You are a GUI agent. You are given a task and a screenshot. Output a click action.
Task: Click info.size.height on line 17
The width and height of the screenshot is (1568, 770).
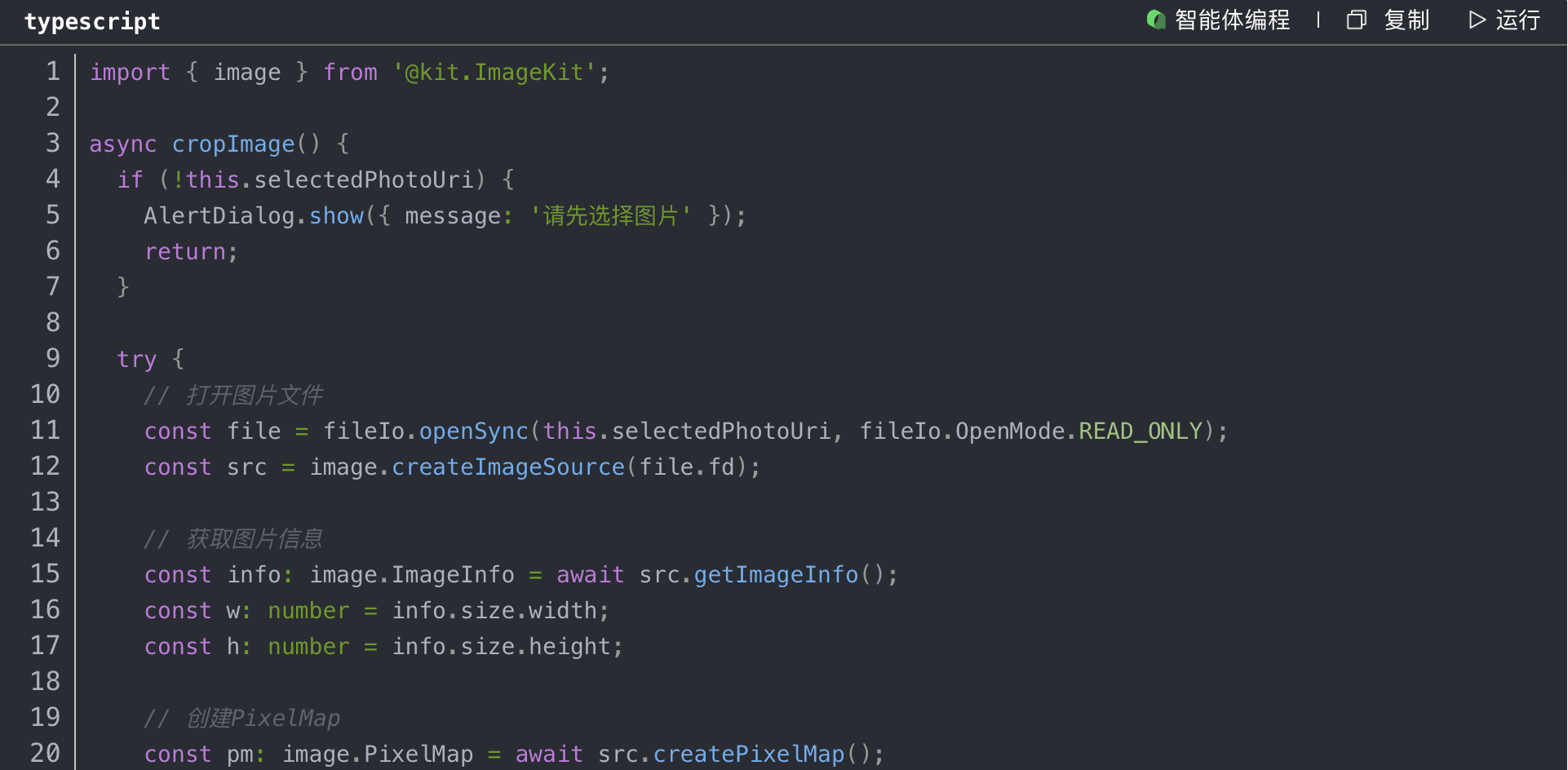pos(502,647)
